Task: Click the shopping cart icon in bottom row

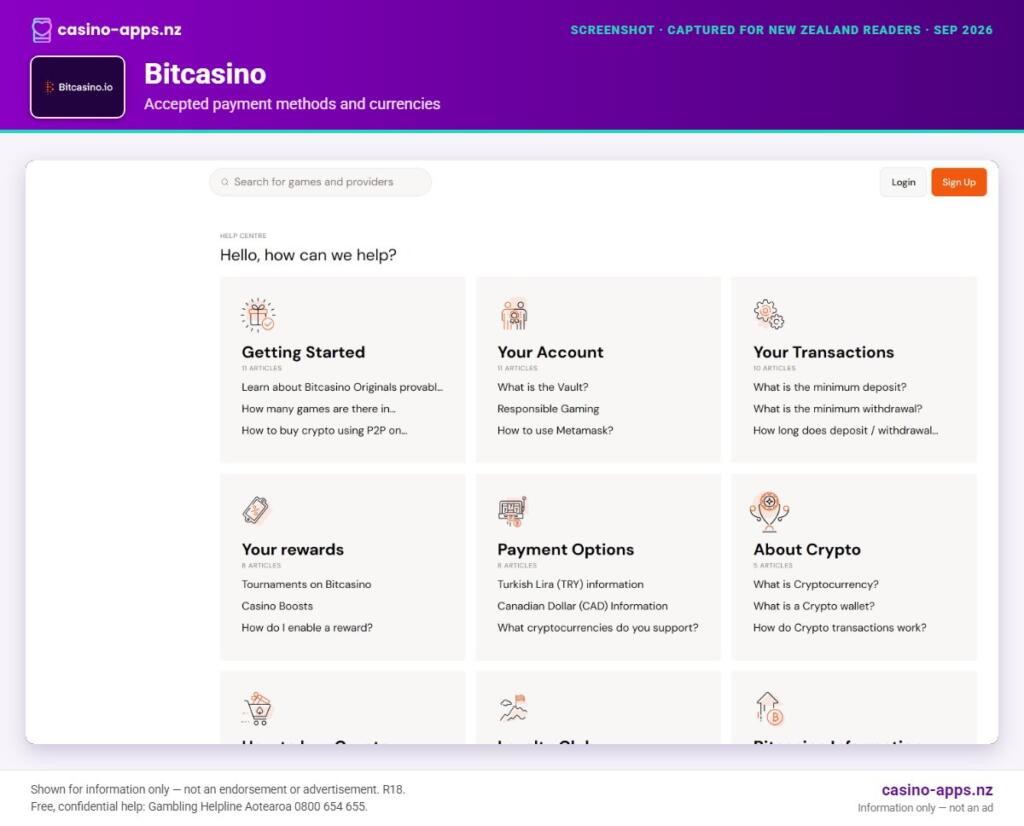Action: click(x=257, y=709)
